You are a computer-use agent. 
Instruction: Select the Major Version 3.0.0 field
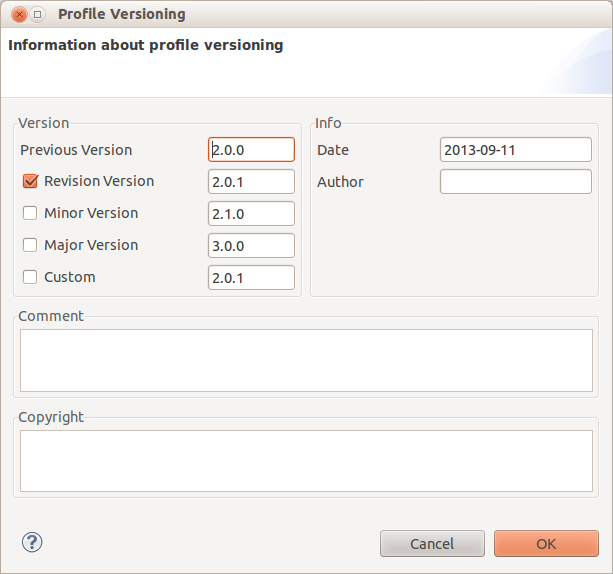click(x=251, y=246)
